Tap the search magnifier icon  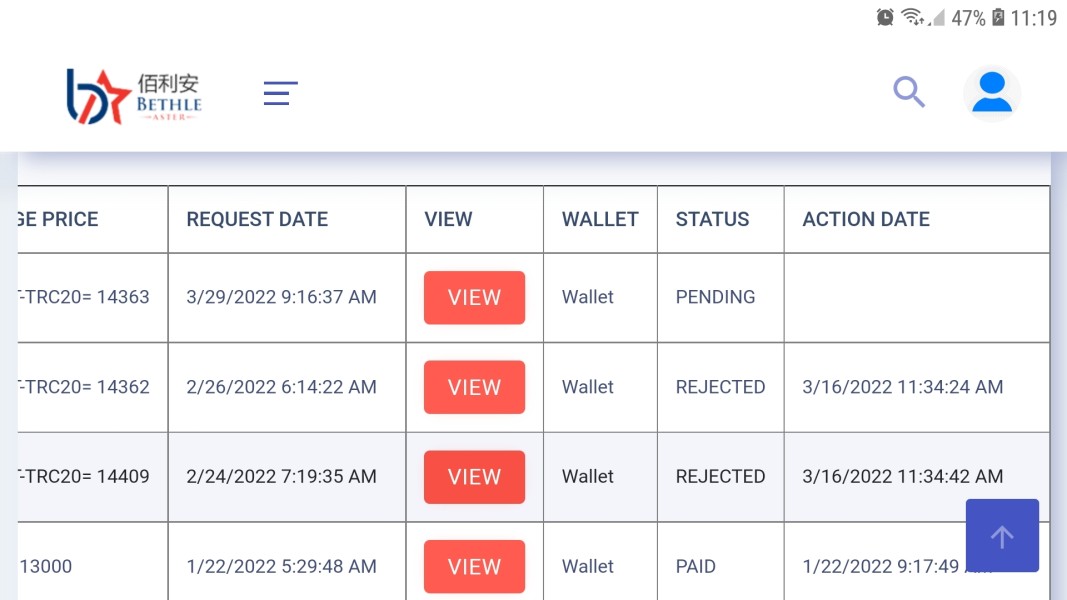(x=908, y=92)
